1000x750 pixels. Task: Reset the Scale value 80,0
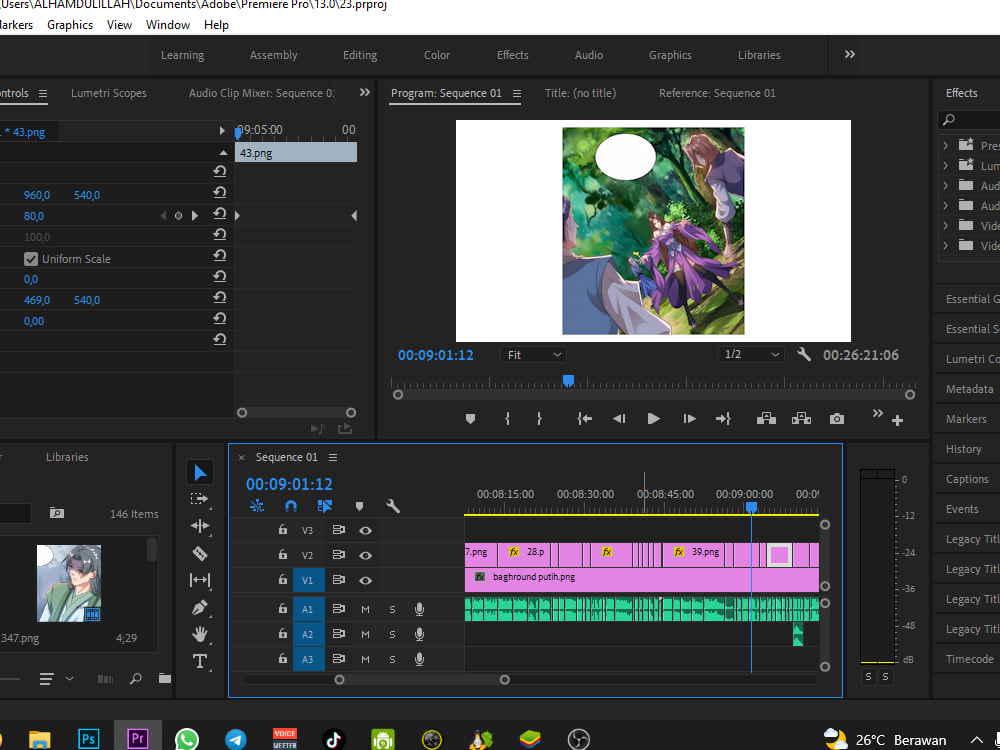point(219,214)
